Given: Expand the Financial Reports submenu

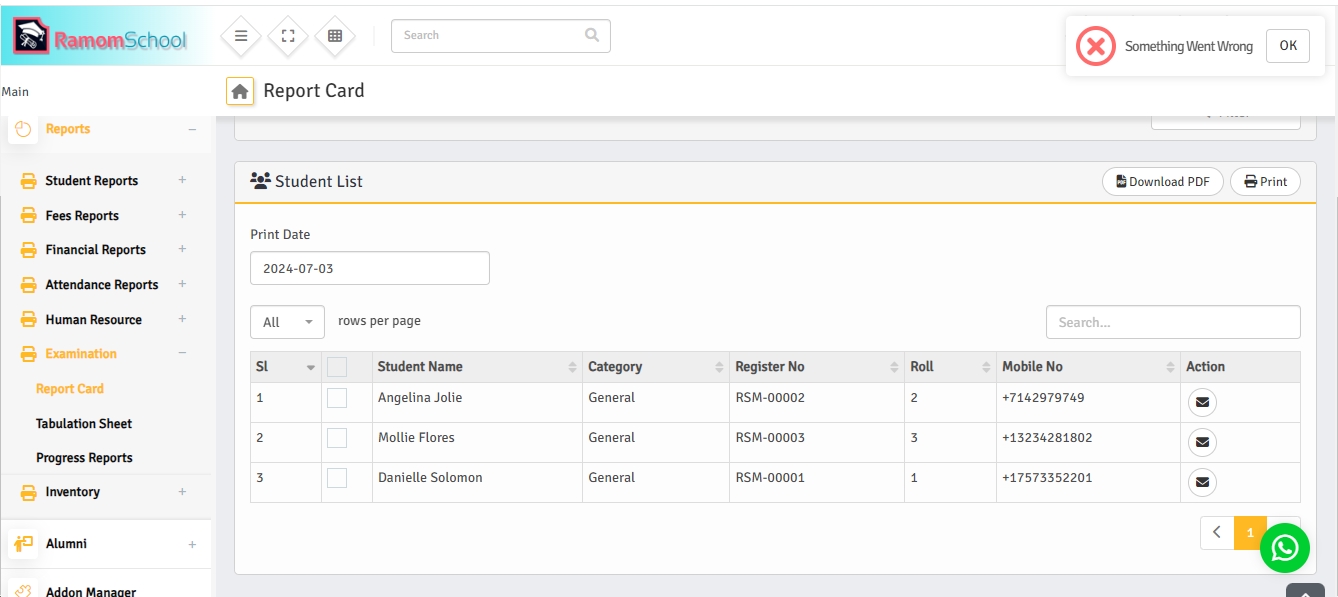Looking at the screenshot, I should point(182,249).
